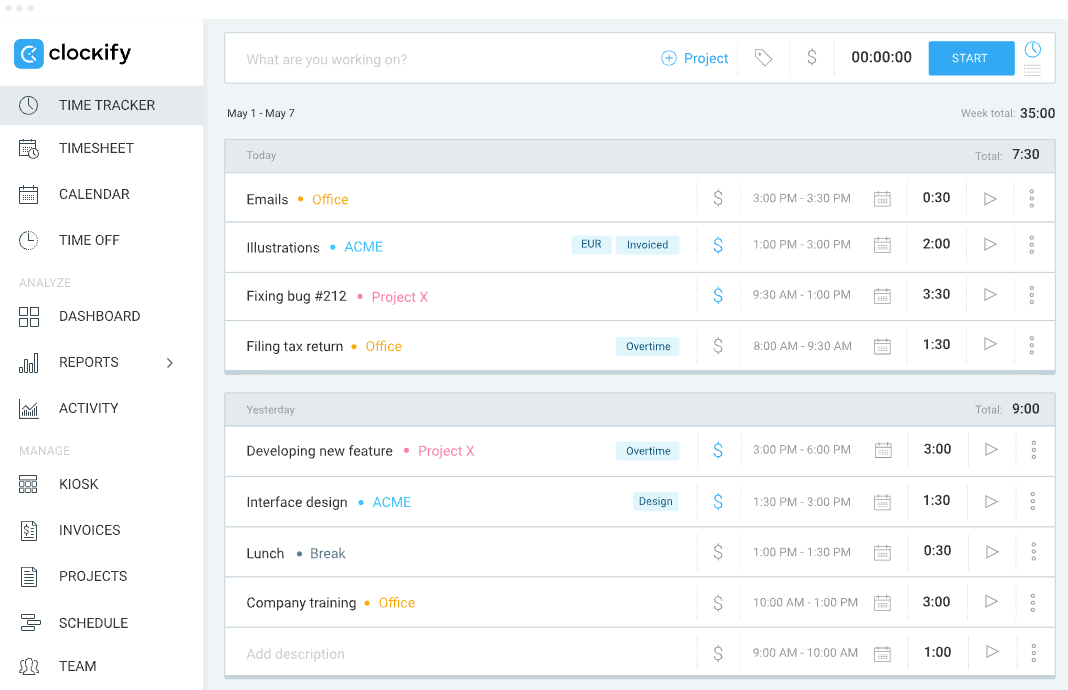Image resolution: width=1068 pixels, height=690 pixels.
Task: Select the Break project on Lunch
Action: coord(328,553)
